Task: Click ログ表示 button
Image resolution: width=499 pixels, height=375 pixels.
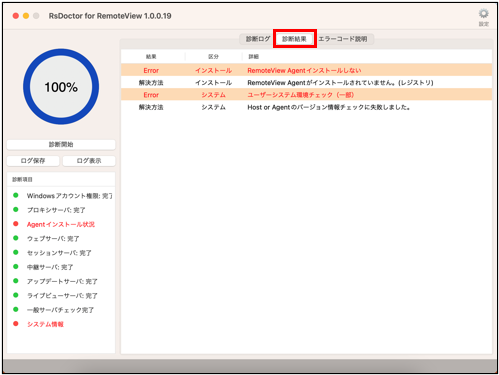Action: click(89, 161)
